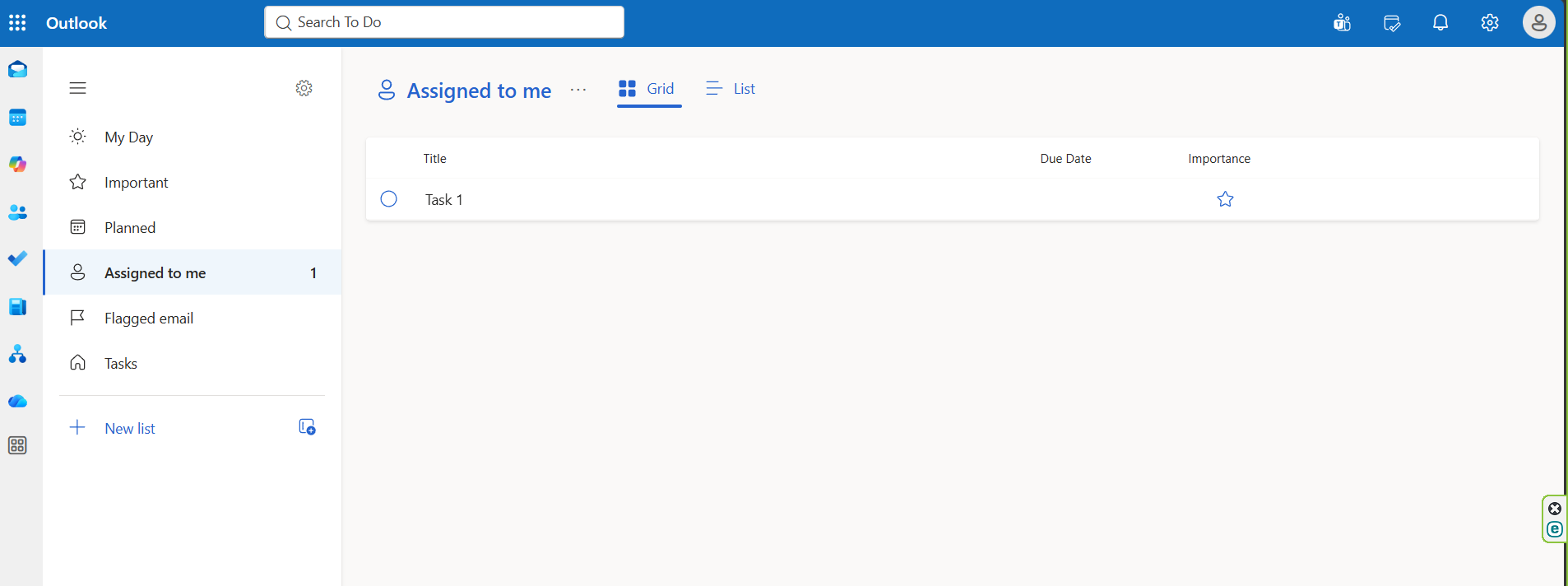Open the blue Word-like app icon in rail
Screen dimensions: 1568x586
(17, 307)
